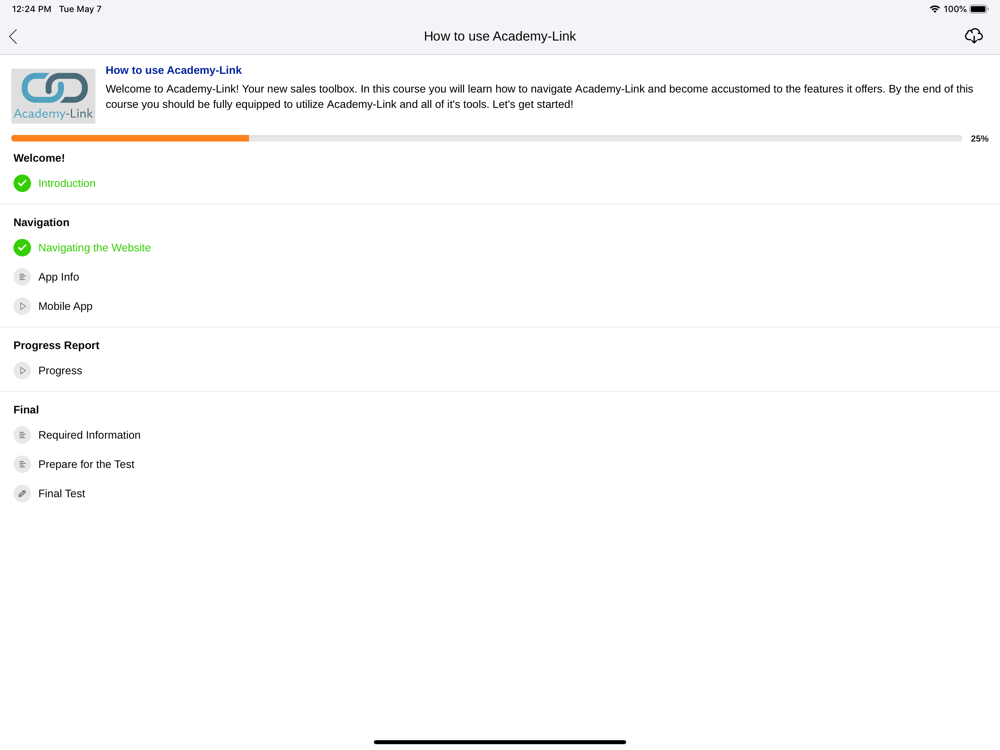Tap the document icon beside App Info
The width and height of the screenshot is (1000, 750).
click(22, 277)
